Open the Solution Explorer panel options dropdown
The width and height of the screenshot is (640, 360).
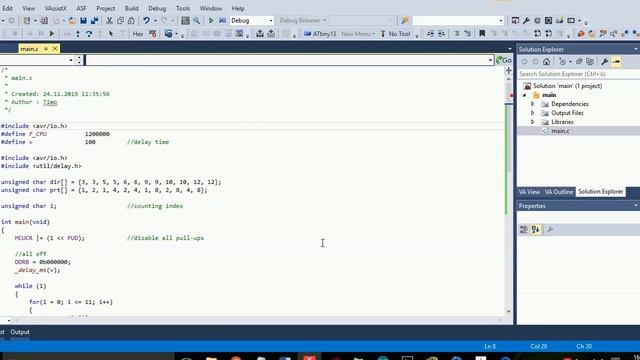636,49
